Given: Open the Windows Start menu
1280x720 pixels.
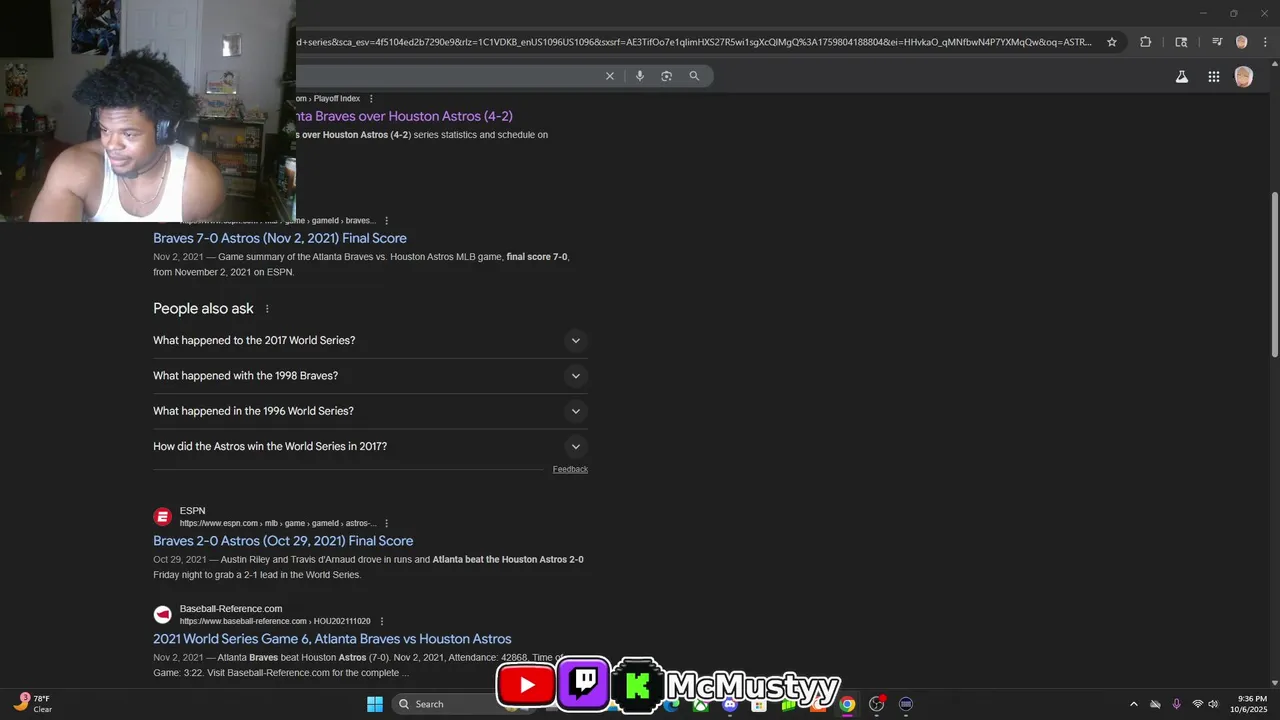Looking at the screenshot, I should pyautogui.click(x=375, y=704).
